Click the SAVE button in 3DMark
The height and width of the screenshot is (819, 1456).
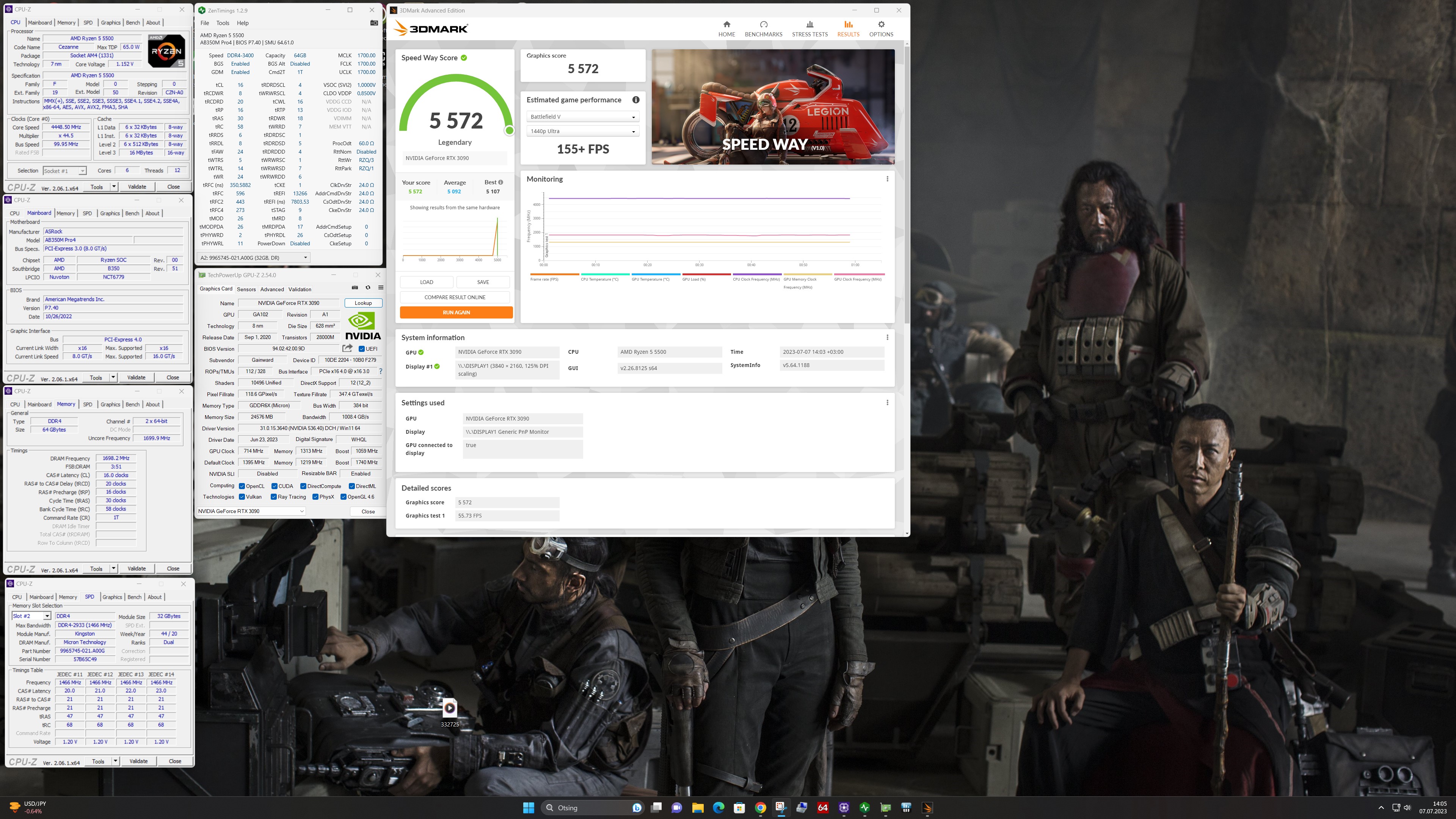[483, 282]
